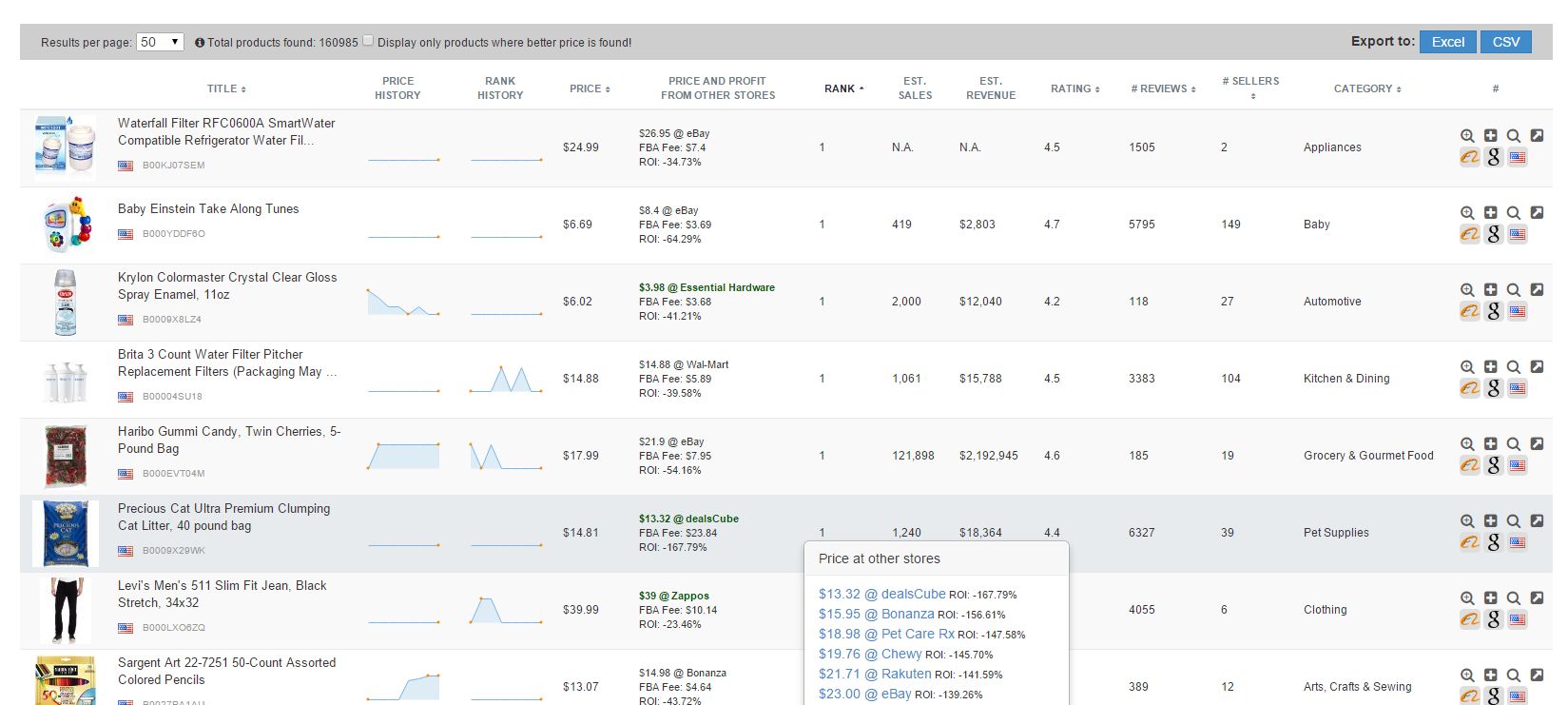This screenshot has height=705, width=1568.
Task: Open Haribo Gummi price history chart
Action: 403,456
